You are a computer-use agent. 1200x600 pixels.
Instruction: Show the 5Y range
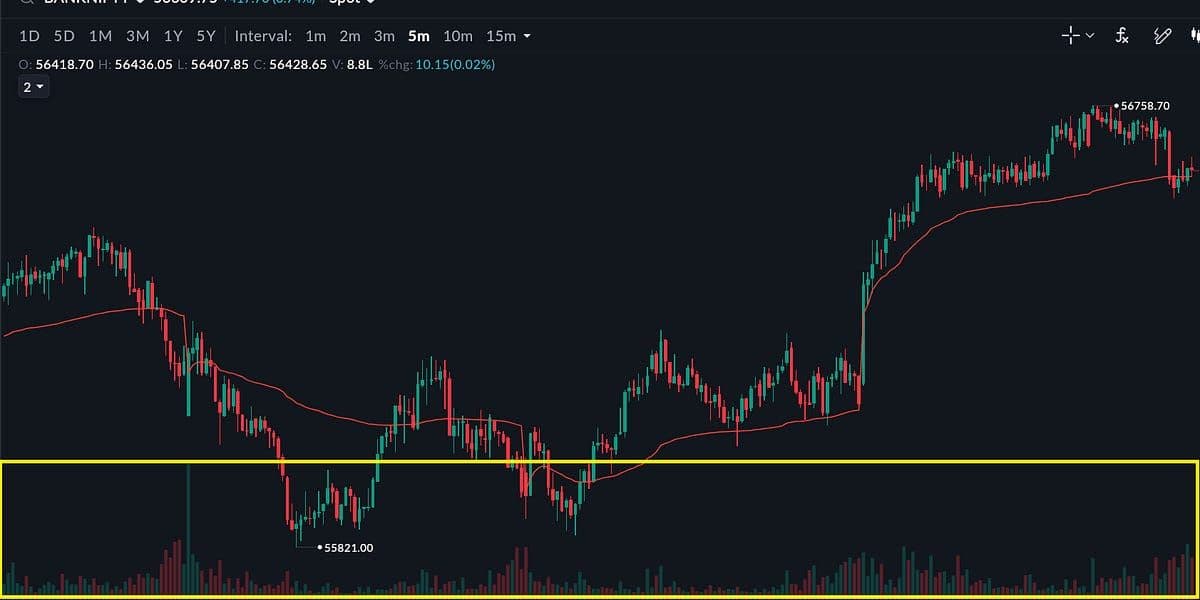coord(206,36)
